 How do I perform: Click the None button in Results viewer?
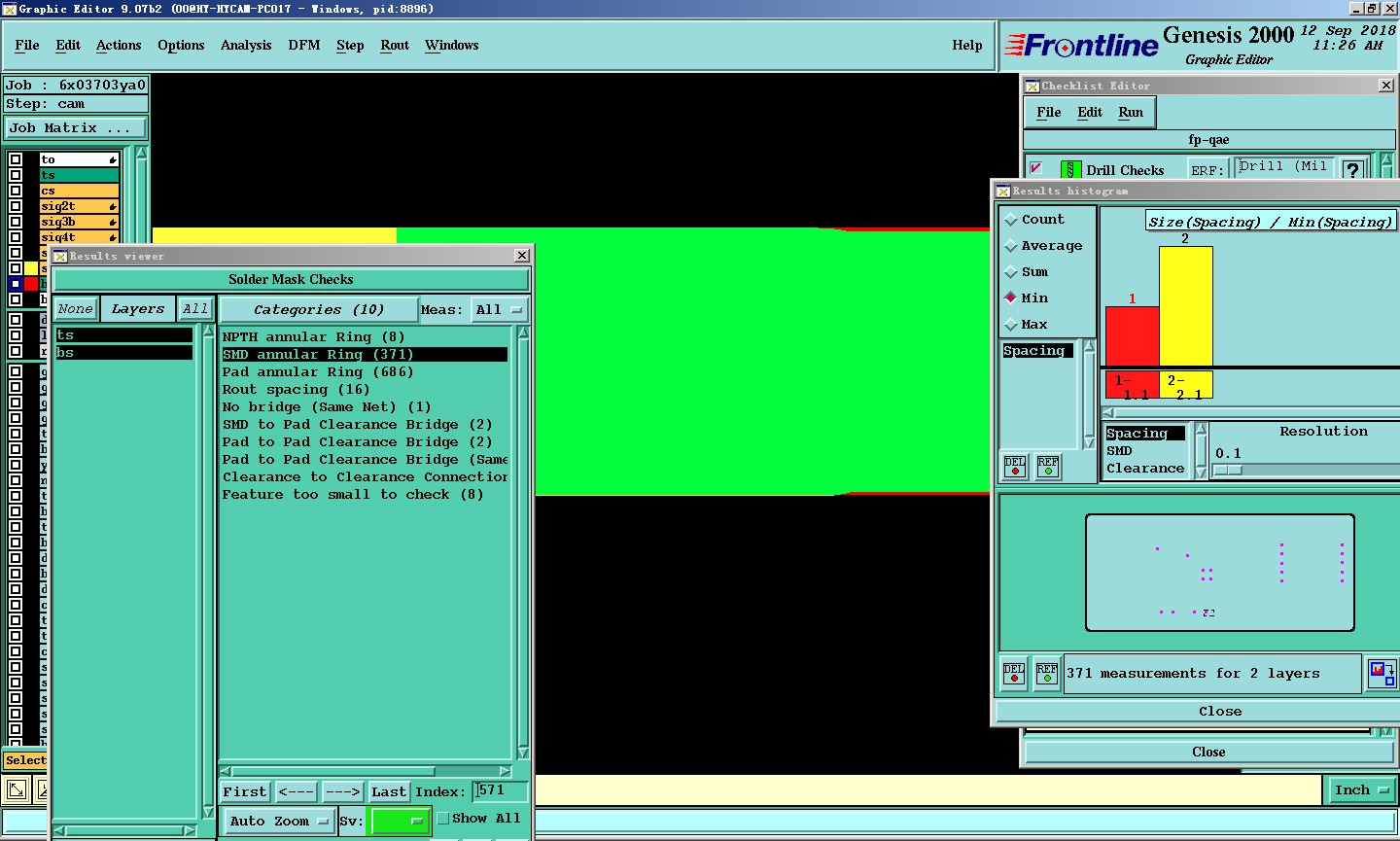click(75, 309)
